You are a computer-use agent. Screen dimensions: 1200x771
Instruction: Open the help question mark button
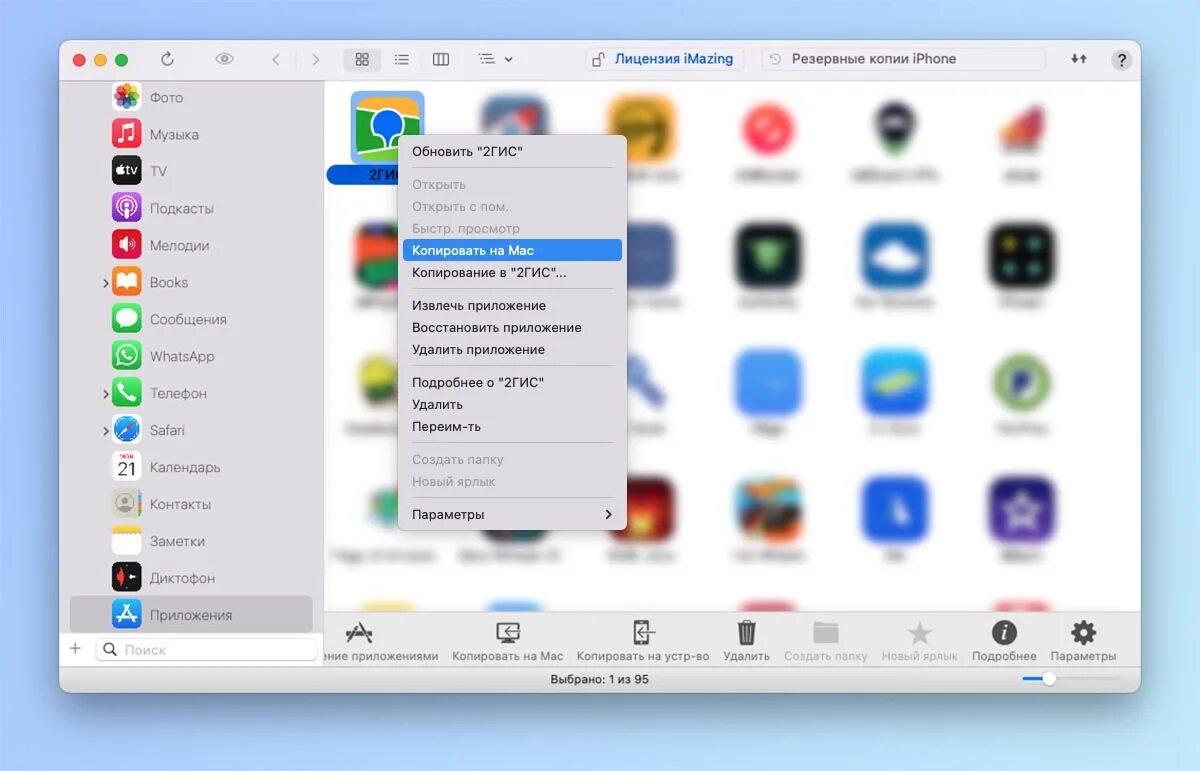[x=1121, y=60]
